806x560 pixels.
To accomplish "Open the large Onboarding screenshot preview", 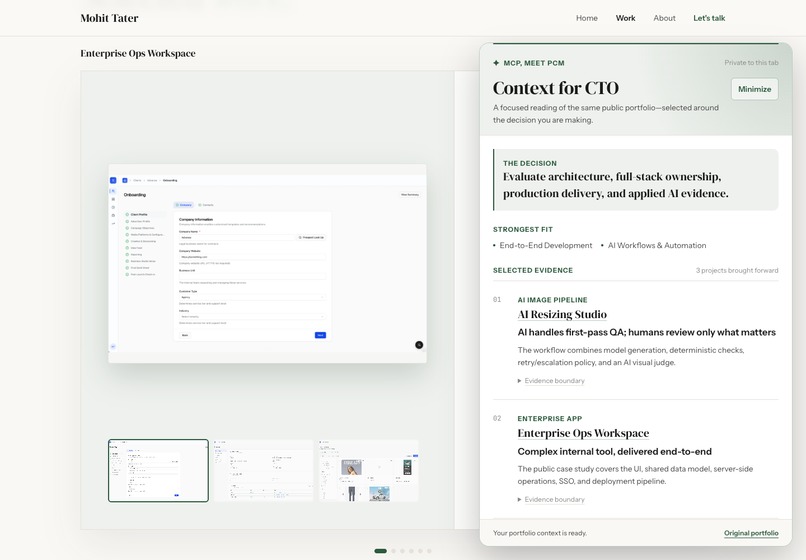I will coord(267,263).
